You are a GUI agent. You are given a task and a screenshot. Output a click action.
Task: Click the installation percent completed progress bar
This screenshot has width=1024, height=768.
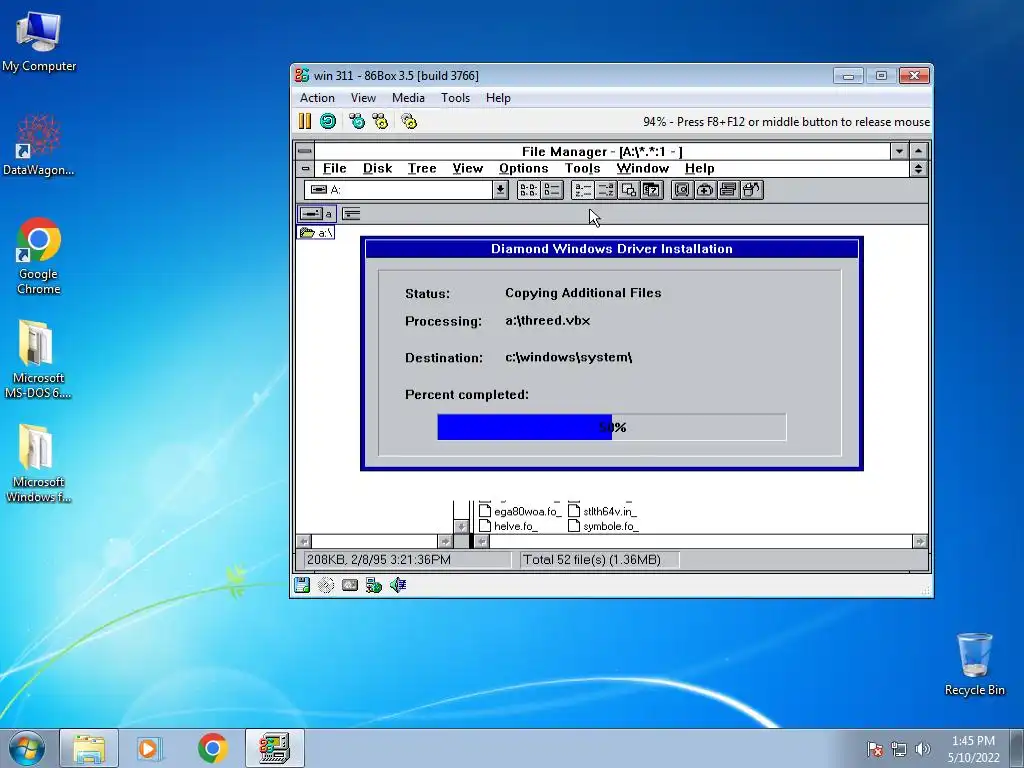pyautogui.click(x=612, y=427)
